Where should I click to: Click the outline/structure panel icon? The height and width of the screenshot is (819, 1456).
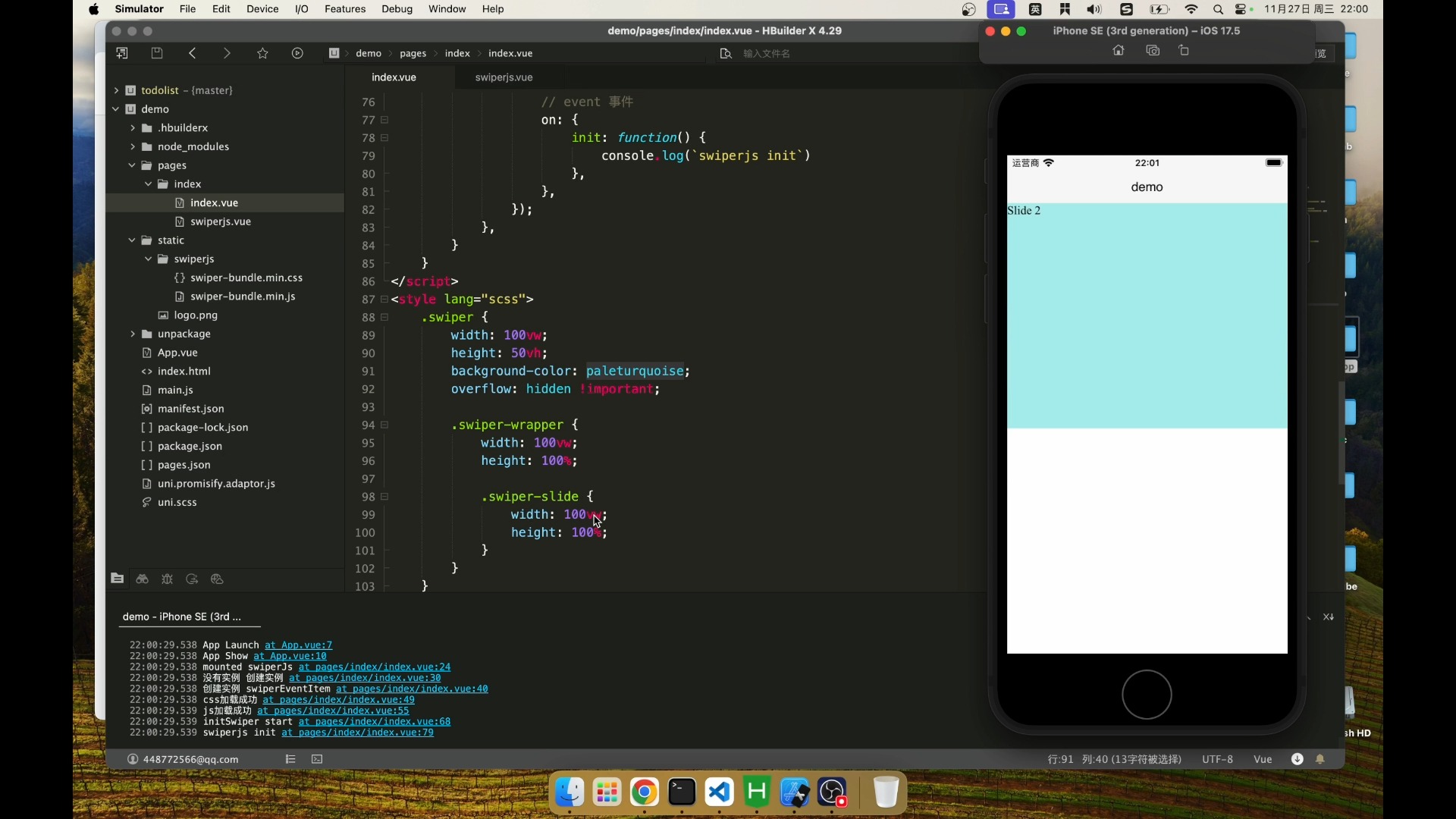tap(291, 758)
